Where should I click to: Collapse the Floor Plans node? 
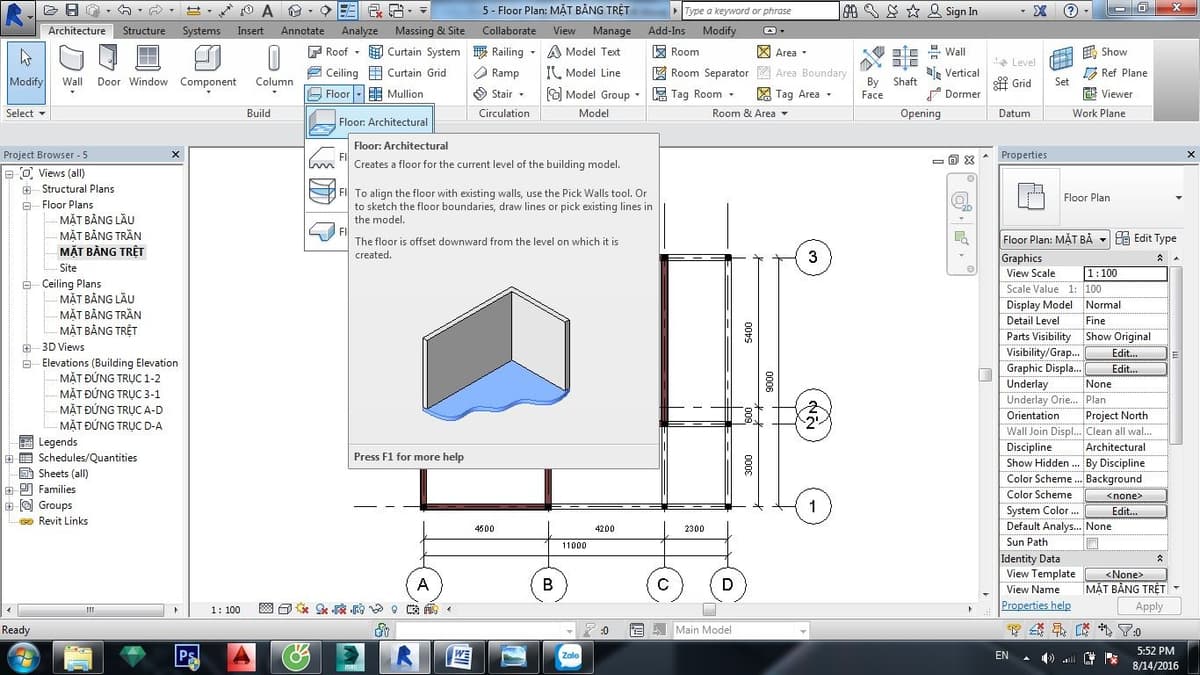click(x=26, y=205)
